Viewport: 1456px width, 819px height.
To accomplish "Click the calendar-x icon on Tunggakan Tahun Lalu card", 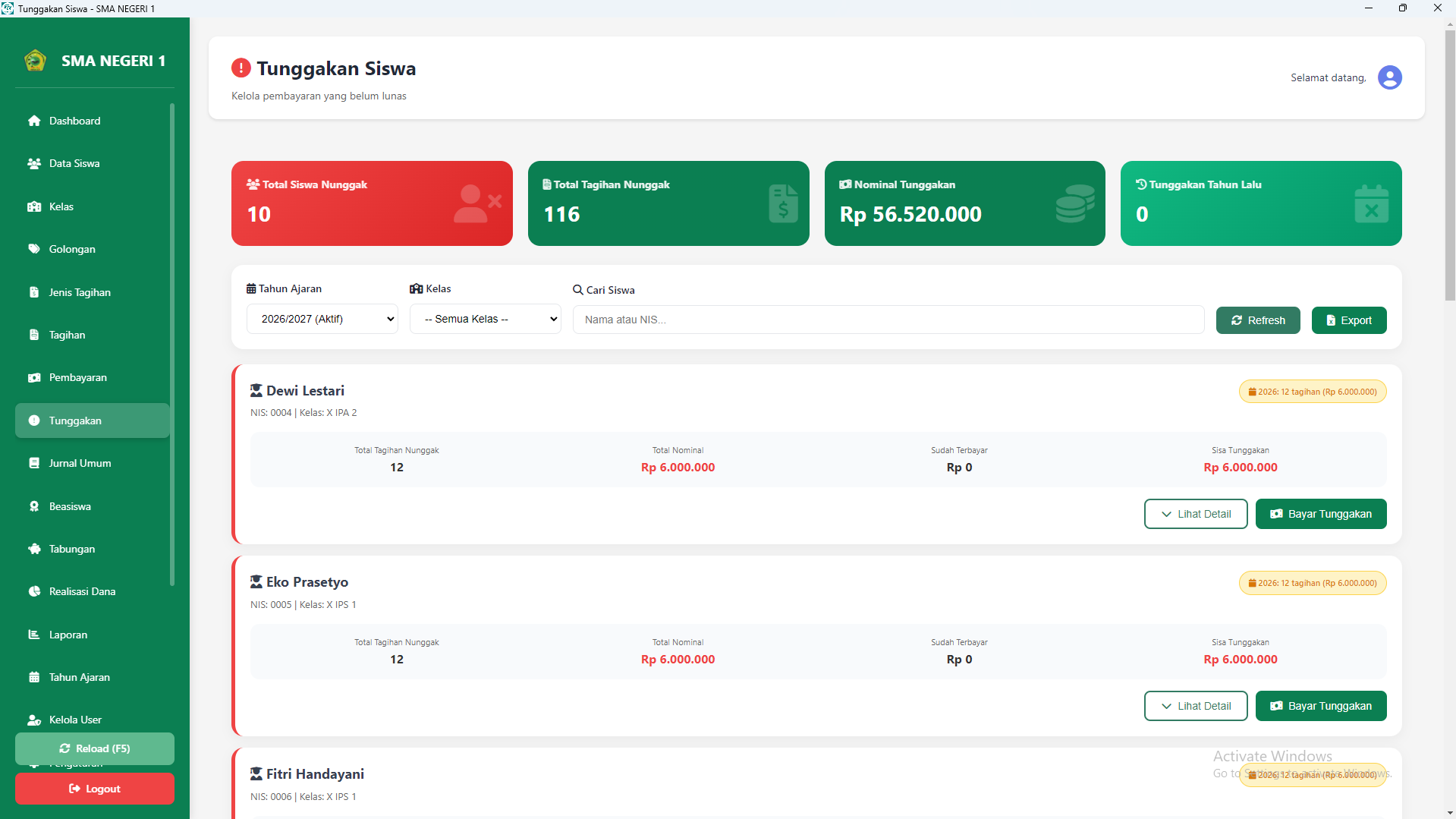I will pos(1372,203).
